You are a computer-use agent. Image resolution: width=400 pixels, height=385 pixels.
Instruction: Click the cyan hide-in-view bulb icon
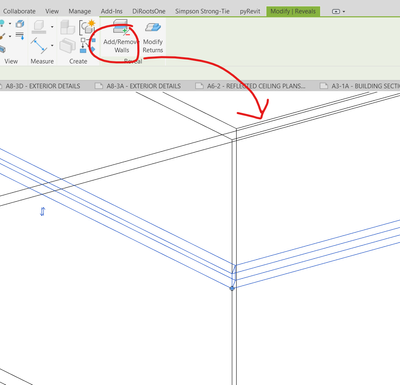point(2,23)
